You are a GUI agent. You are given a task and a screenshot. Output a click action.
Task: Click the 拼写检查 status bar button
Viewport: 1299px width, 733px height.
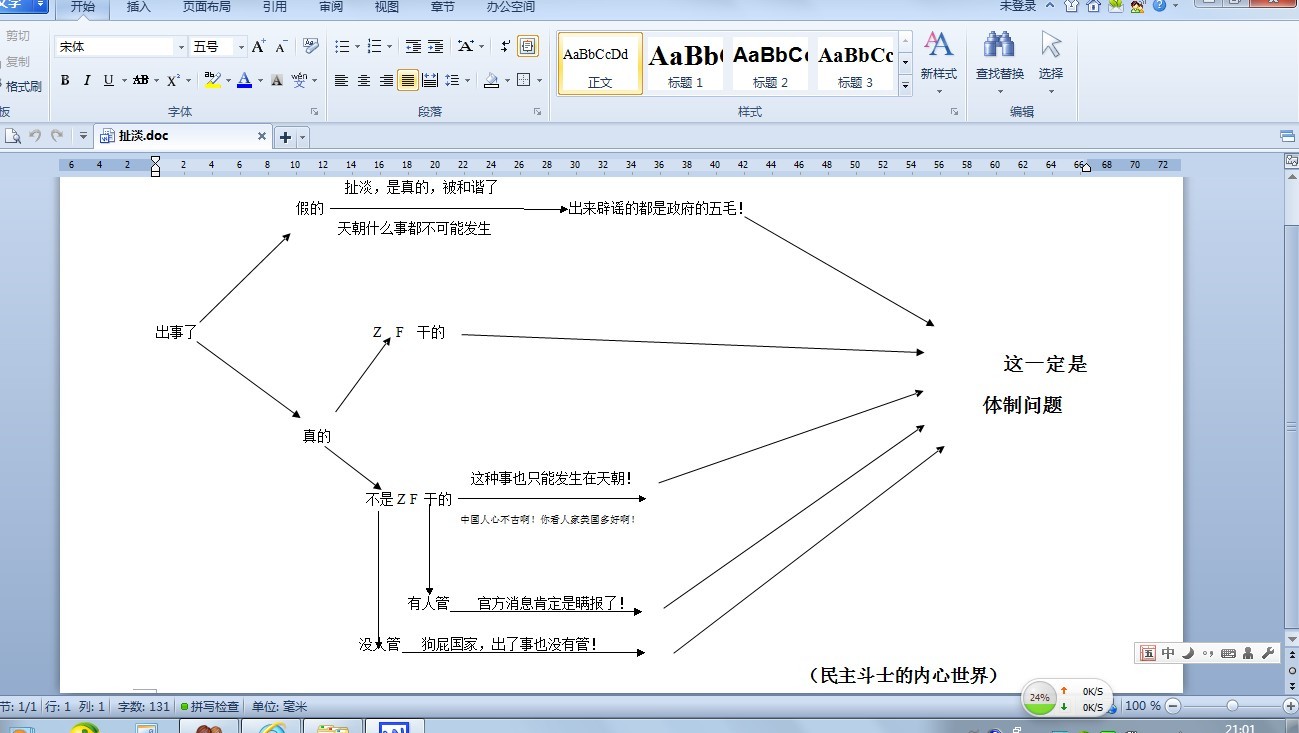tap(209, 706)
